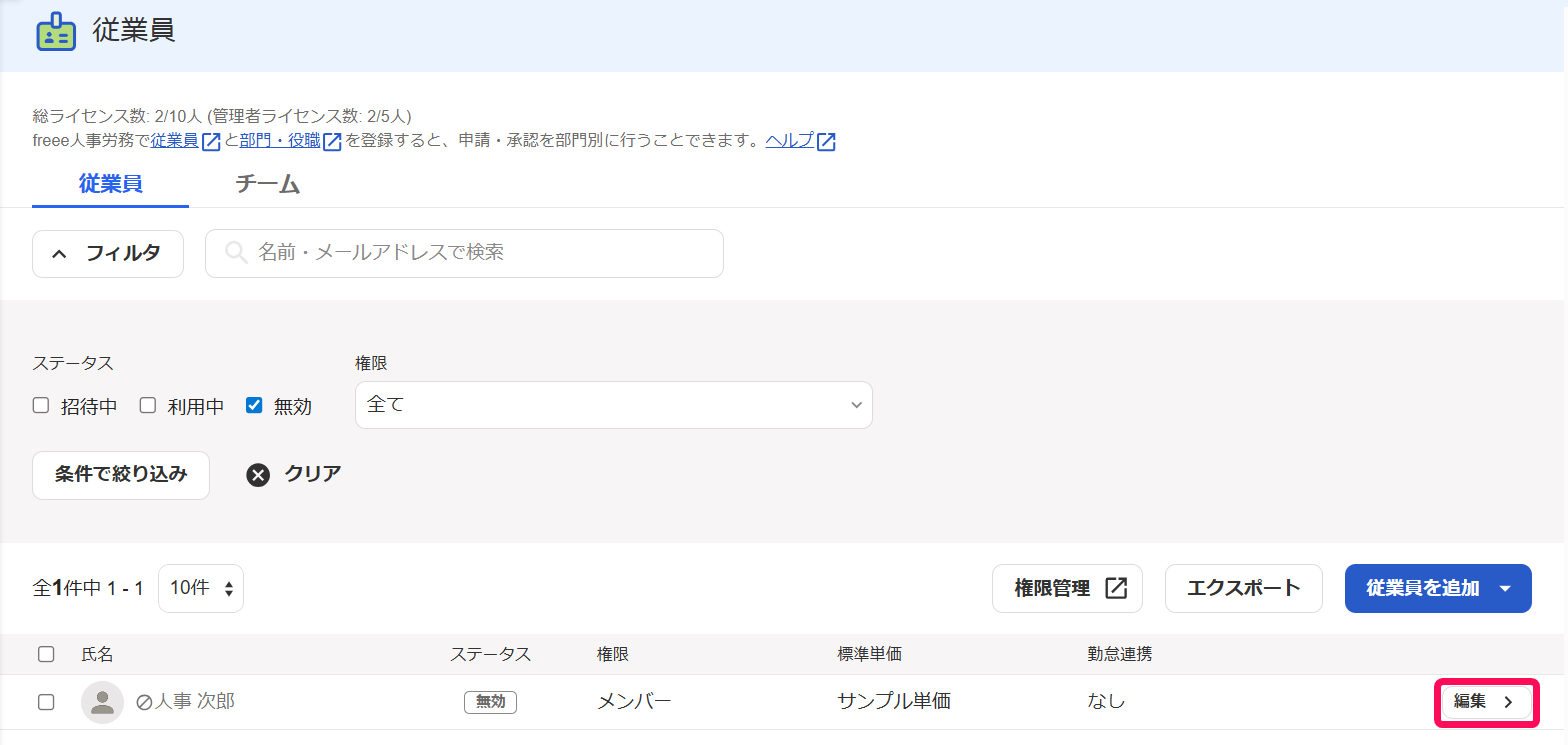
Task: Click the magnifier icon in the search box
Action: [236, 253]
